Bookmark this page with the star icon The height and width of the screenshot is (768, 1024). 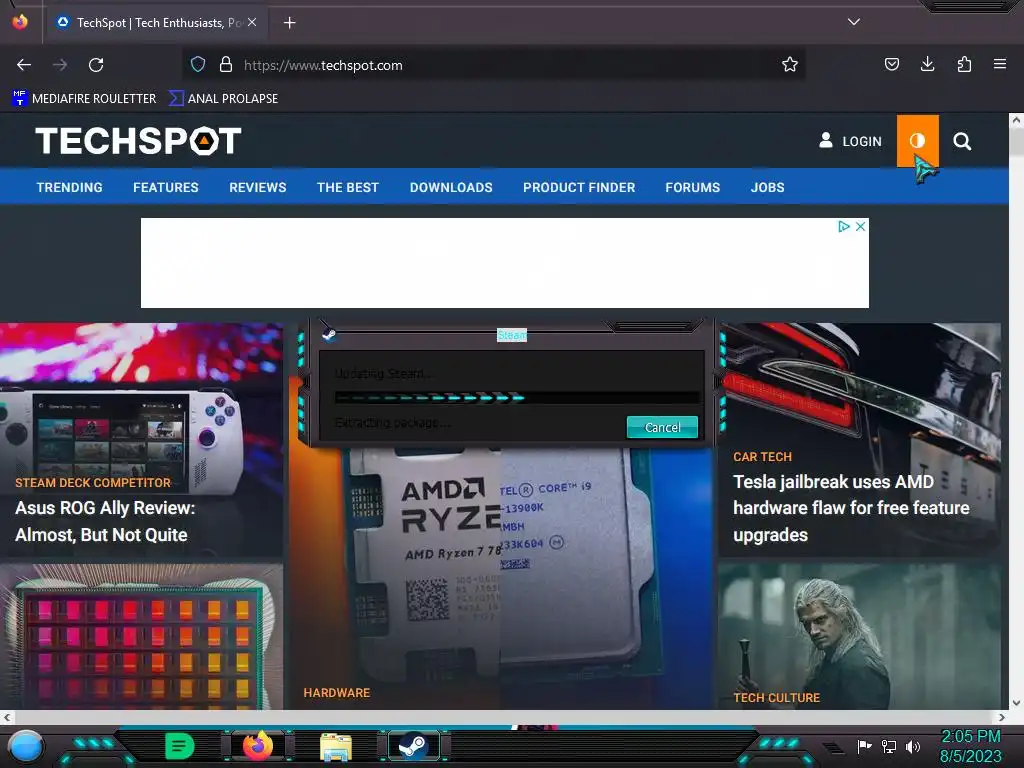[790, 65]
